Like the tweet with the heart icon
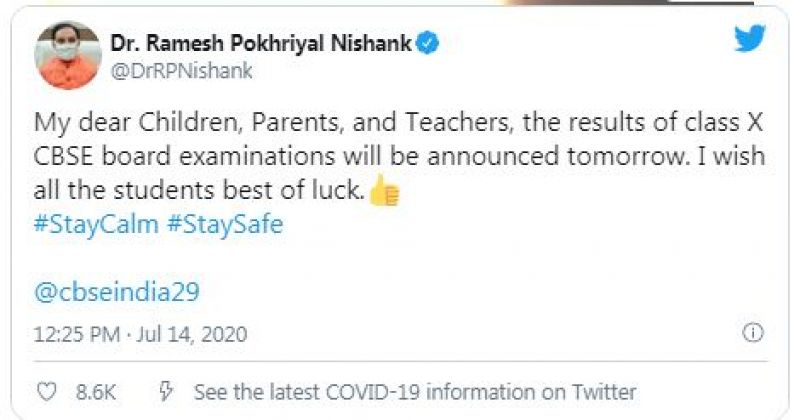The image size is (800, 420). point(46,390)
